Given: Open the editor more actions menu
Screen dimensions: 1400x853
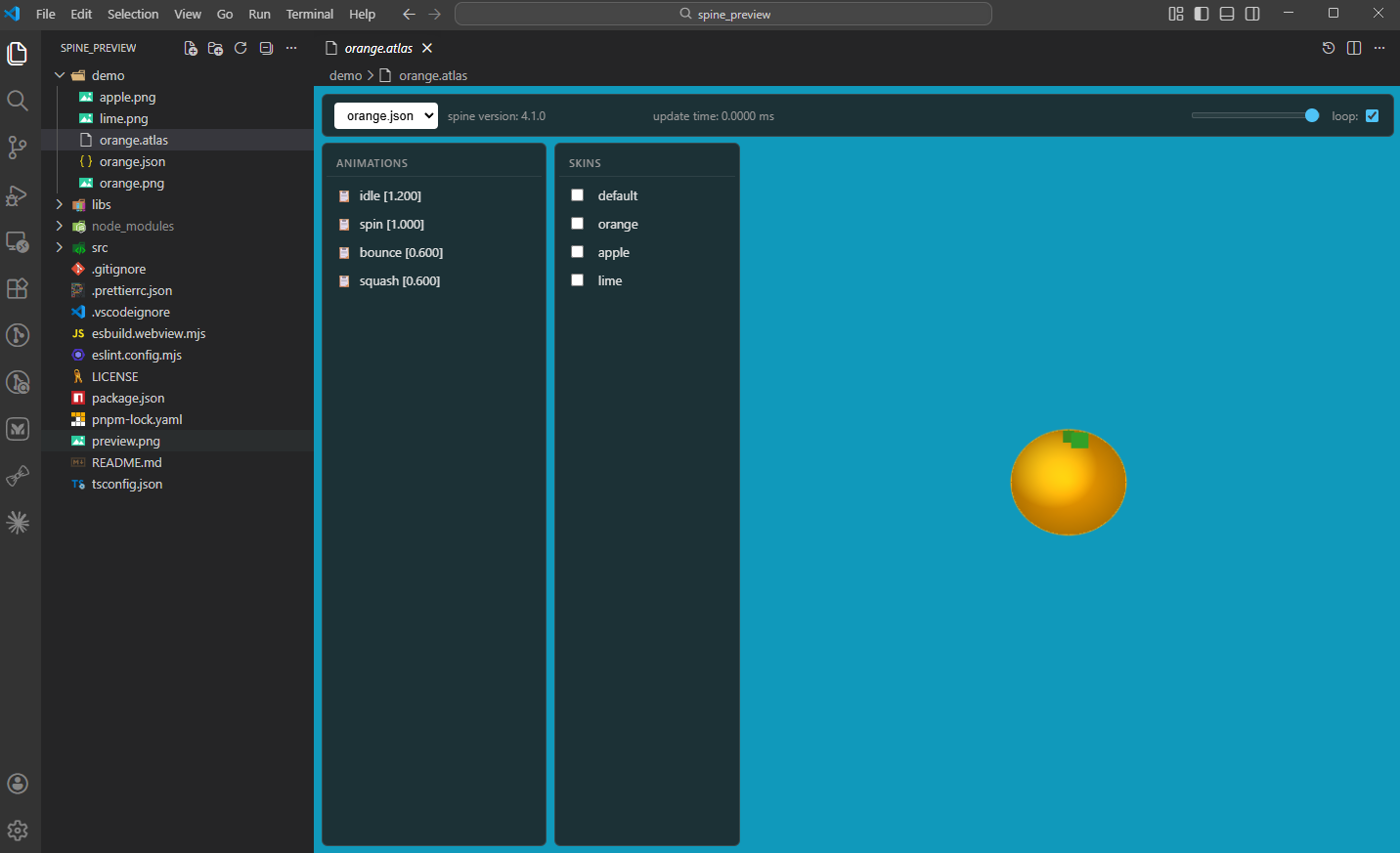Looking at the screenshot, I should coord(1379,48).
